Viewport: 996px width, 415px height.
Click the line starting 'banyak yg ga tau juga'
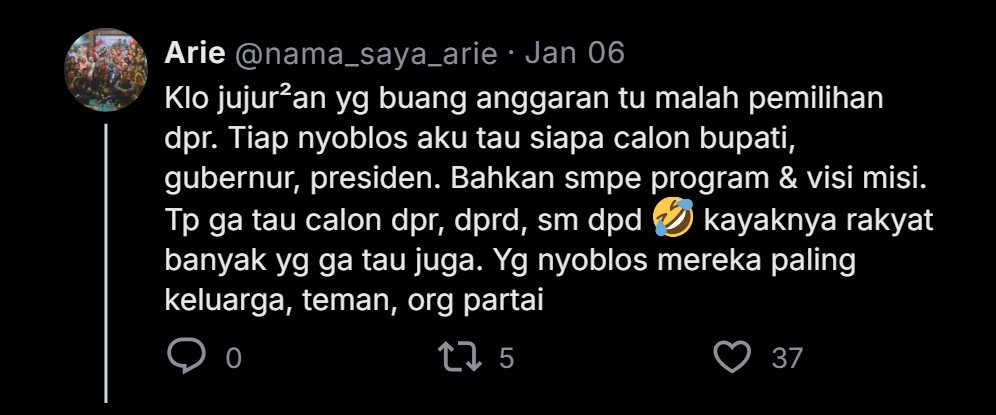[x=510, y=262]
